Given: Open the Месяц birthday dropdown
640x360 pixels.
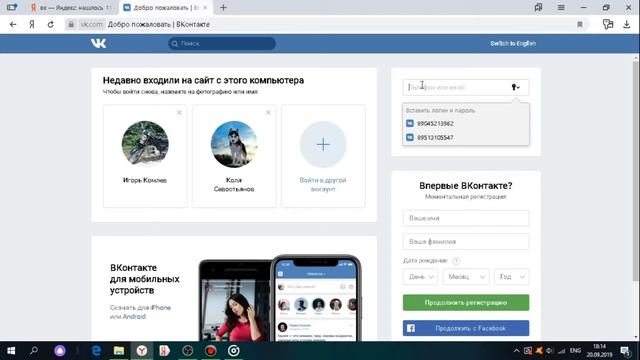Looking at the screenshot, I should tap(466, 277).
